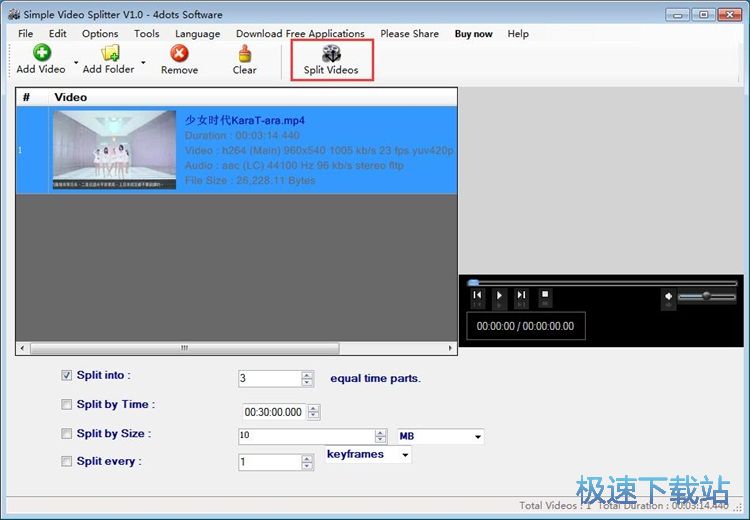
Task: Click the Duration line of the video
Action: point(242,135)
